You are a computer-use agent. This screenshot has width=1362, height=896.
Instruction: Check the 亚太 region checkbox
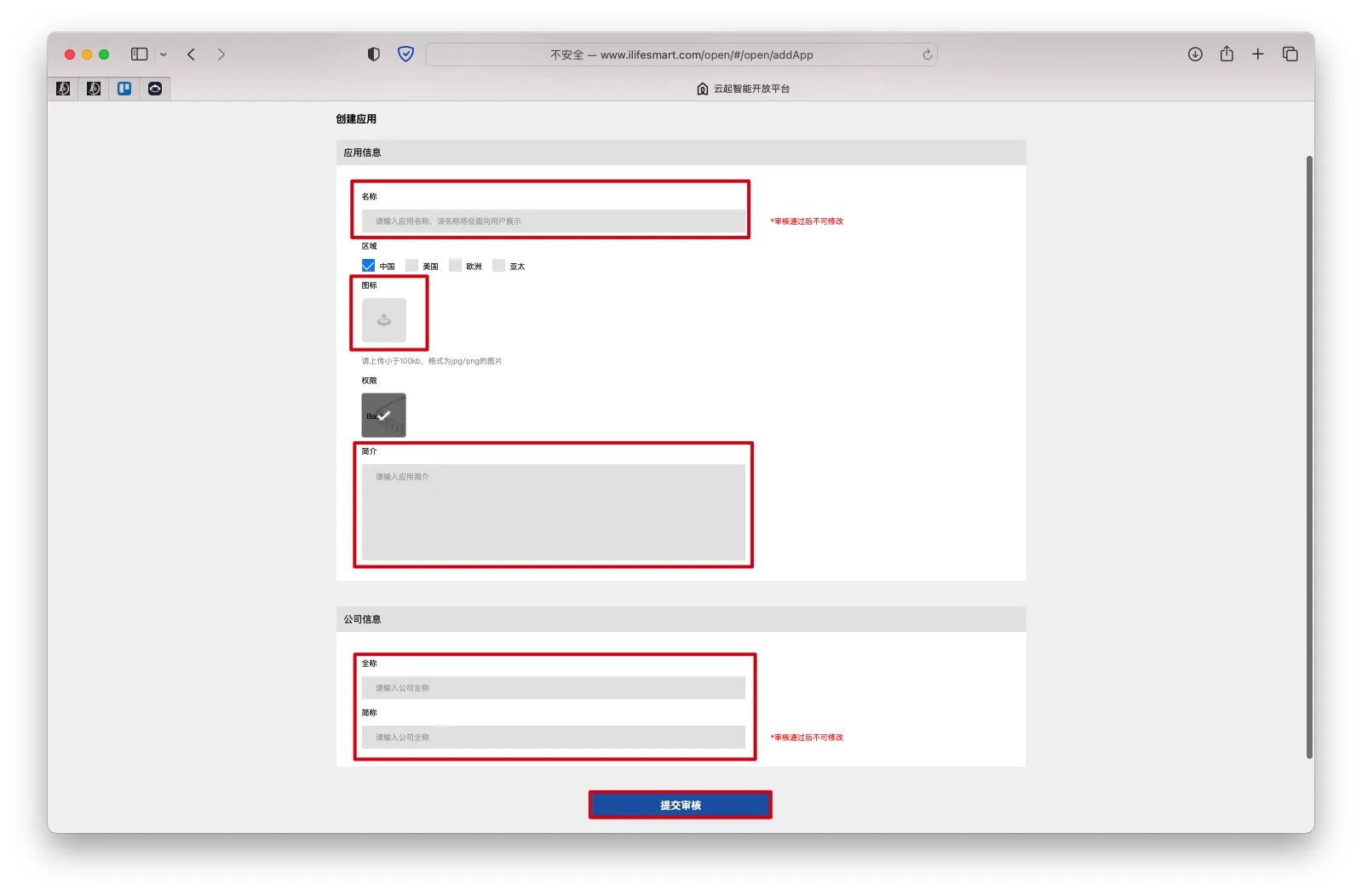[x=499, y=266]
